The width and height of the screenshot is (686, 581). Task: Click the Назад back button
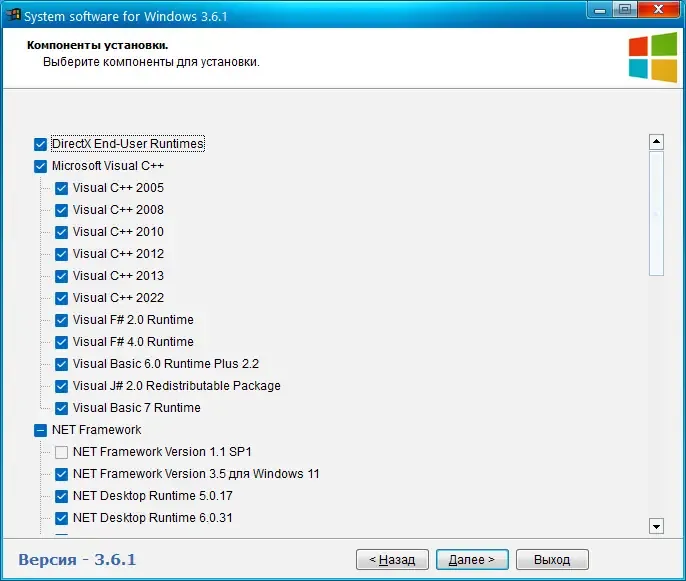(x=392, y=560)
